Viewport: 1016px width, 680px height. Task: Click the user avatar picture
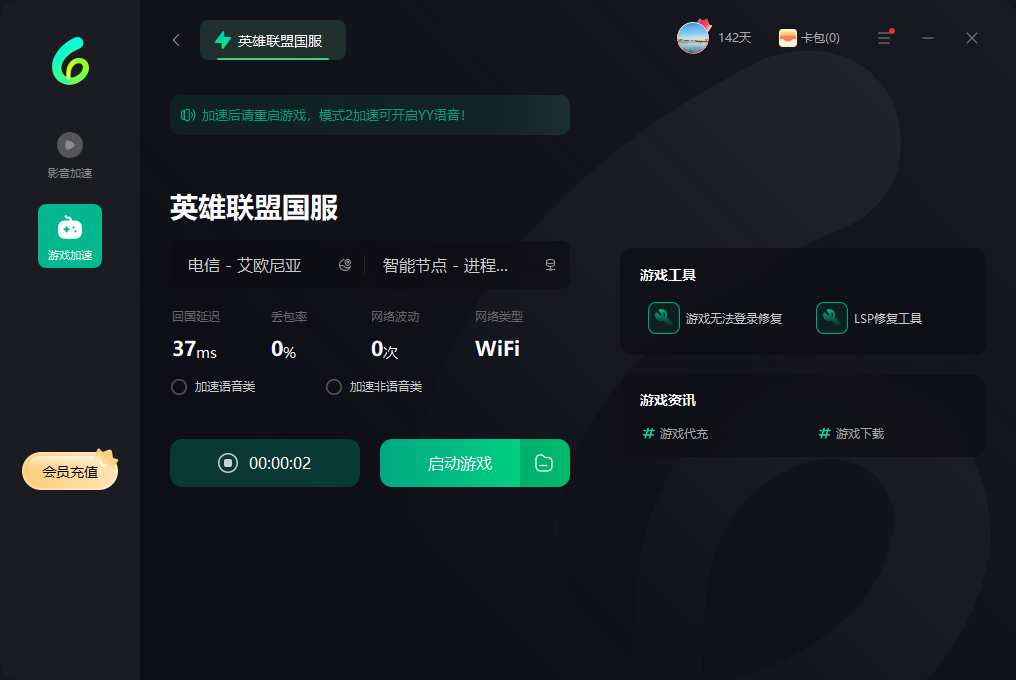click(x=692, y=38)
